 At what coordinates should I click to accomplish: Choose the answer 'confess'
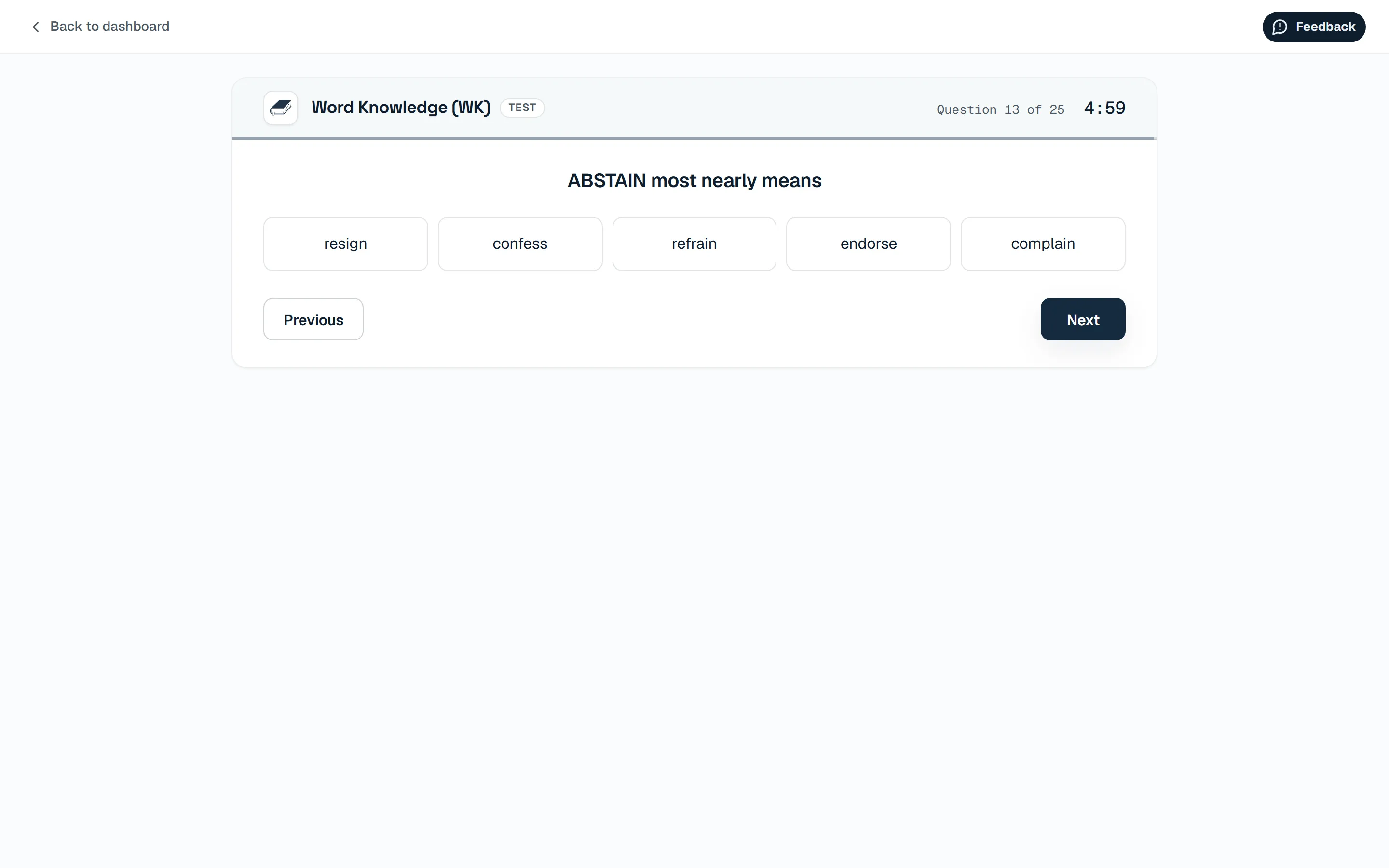pyautogui.click(x=520, y=244)
